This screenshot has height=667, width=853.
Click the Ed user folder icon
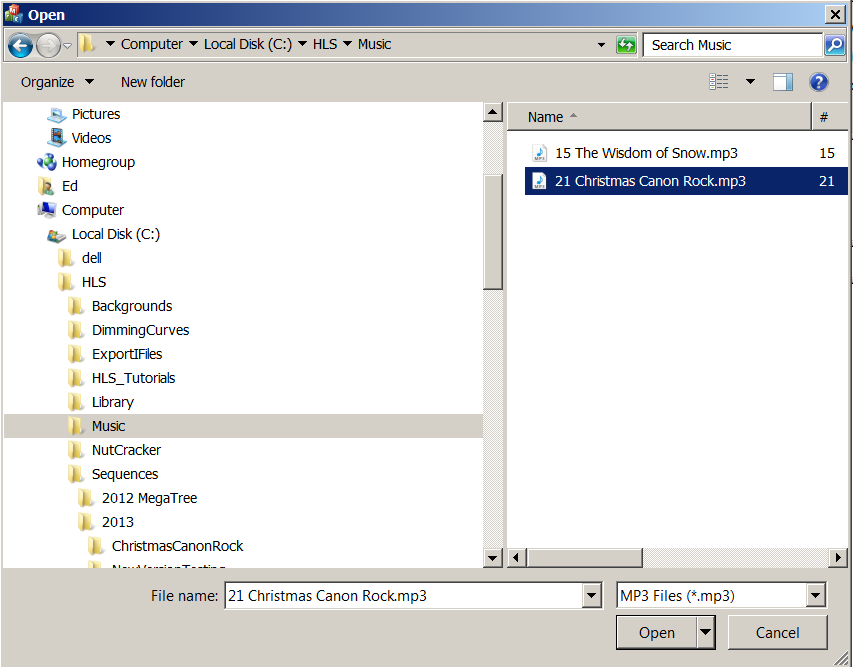pos(47,186)
